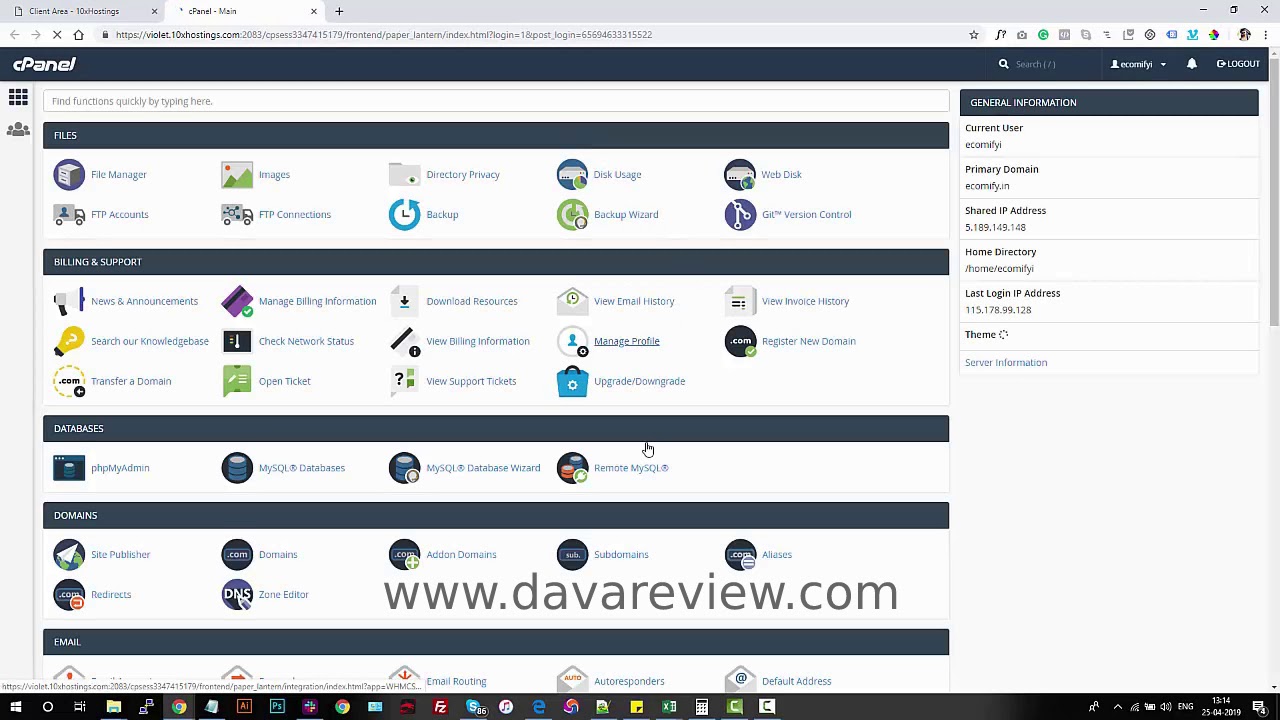Collapse the DOMAINS section
The image size is (1280, 720).
[496, 515]
